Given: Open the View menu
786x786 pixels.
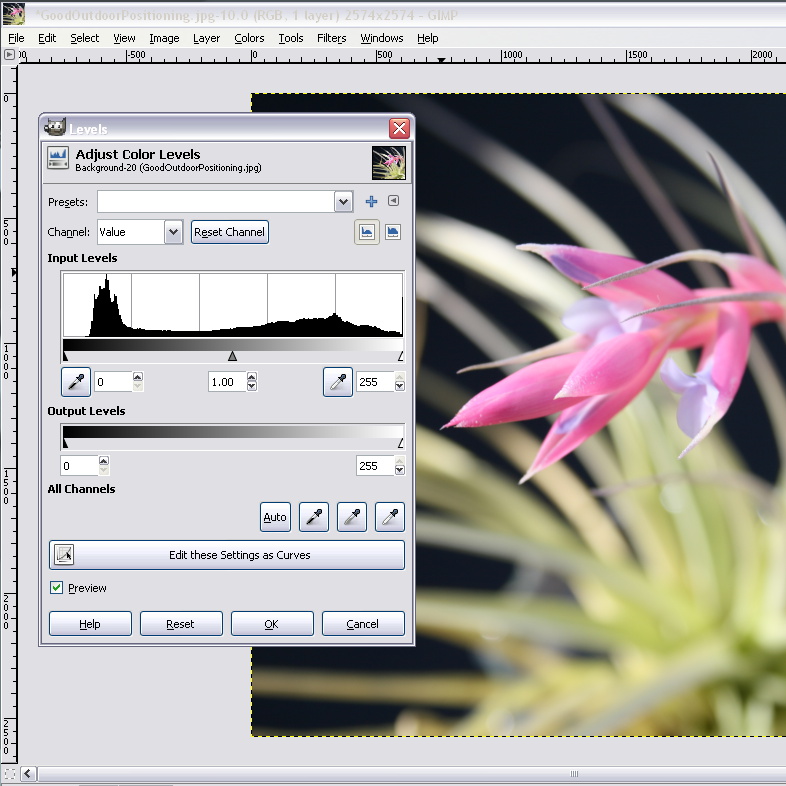Looking at the screenshot, I should [124, 38].
